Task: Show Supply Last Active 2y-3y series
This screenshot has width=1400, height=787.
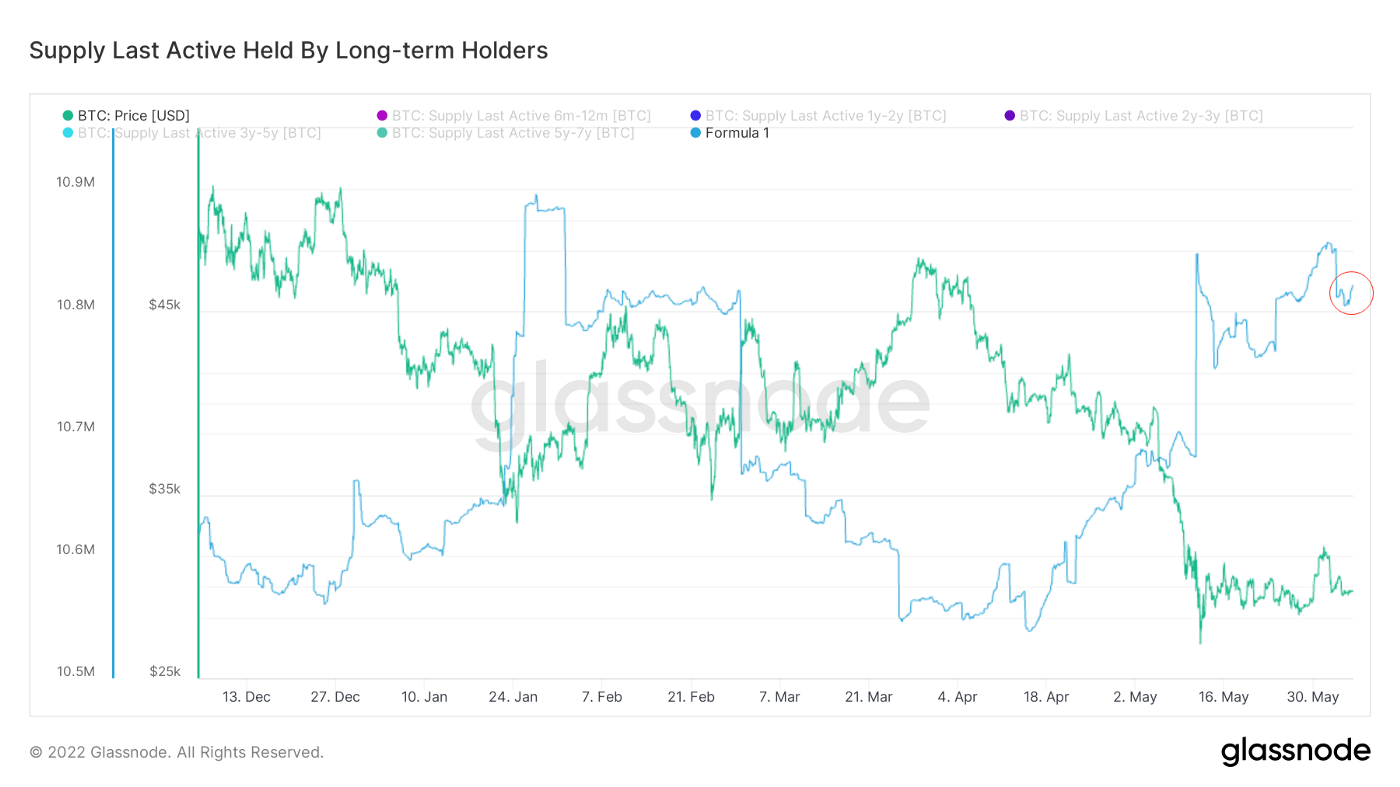Action: point(1141,116)
